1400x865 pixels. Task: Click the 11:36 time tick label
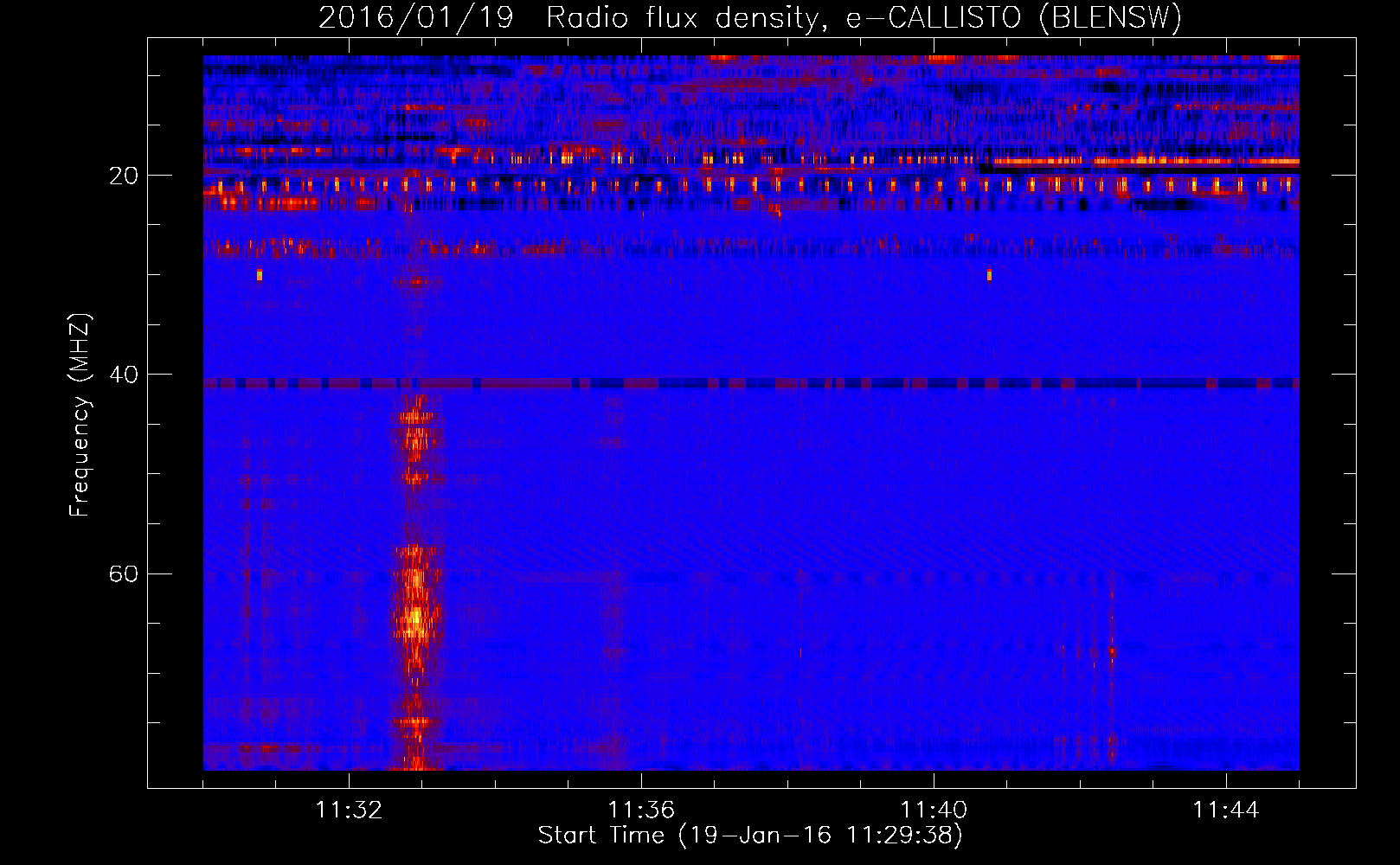(641, 811)
